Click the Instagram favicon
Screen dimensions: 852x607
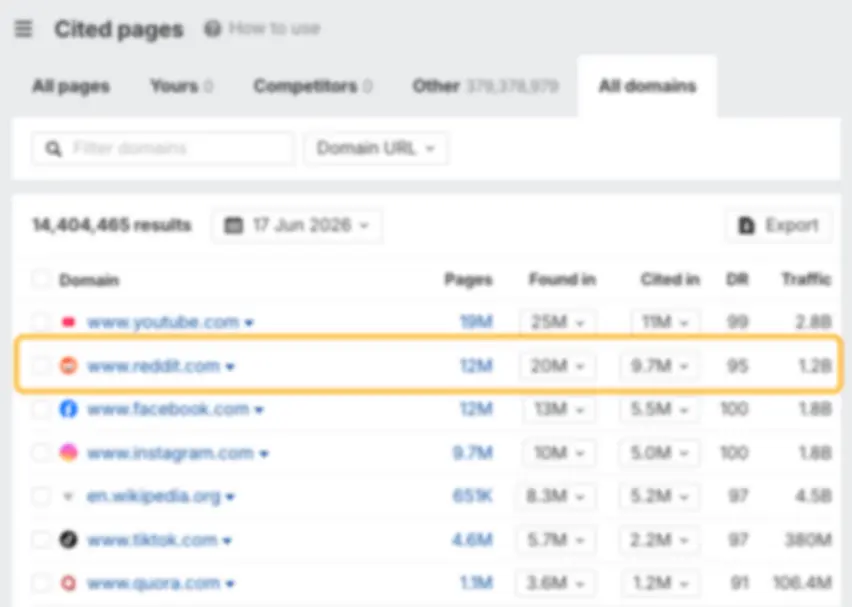pos(68,452)
